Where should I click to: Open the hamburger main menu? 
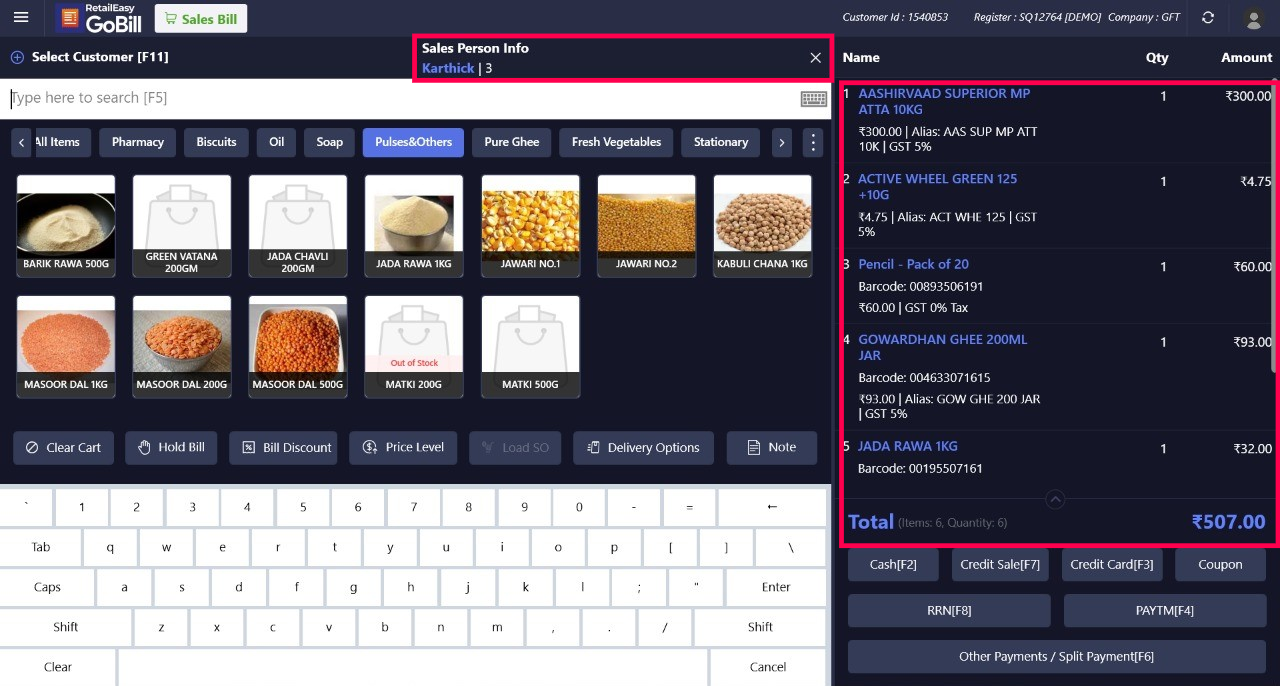tap(21, 17)
